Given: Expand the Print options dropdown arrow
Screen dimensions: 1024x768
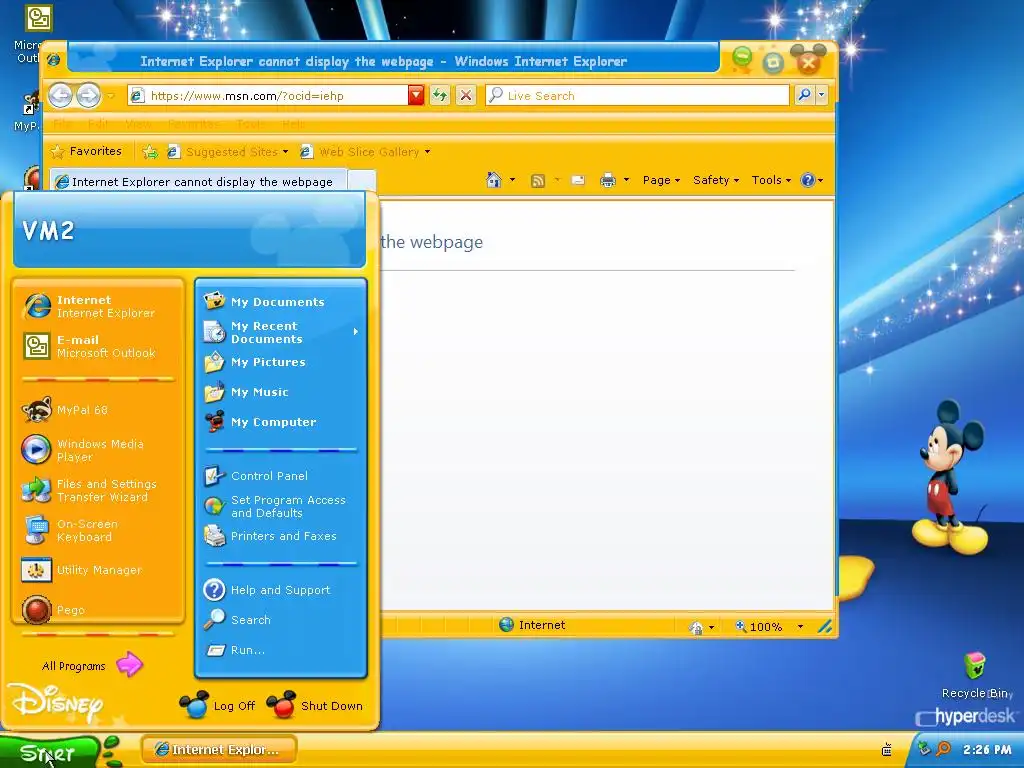Looking at the screenshot, I should click(x=626, y=180).
